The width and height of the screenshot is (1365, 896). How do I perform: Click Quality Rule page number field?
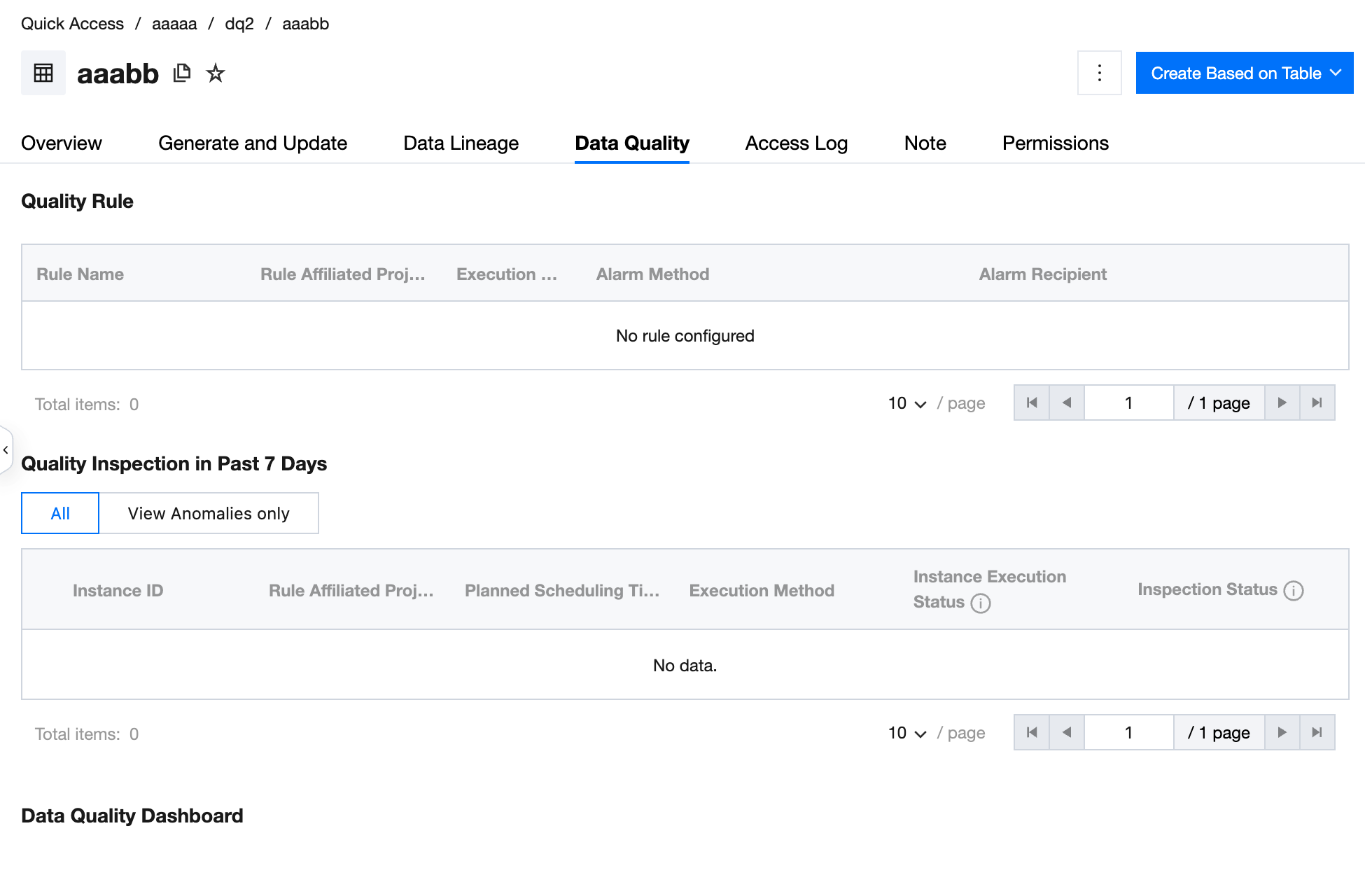(x=1128, y=402)
